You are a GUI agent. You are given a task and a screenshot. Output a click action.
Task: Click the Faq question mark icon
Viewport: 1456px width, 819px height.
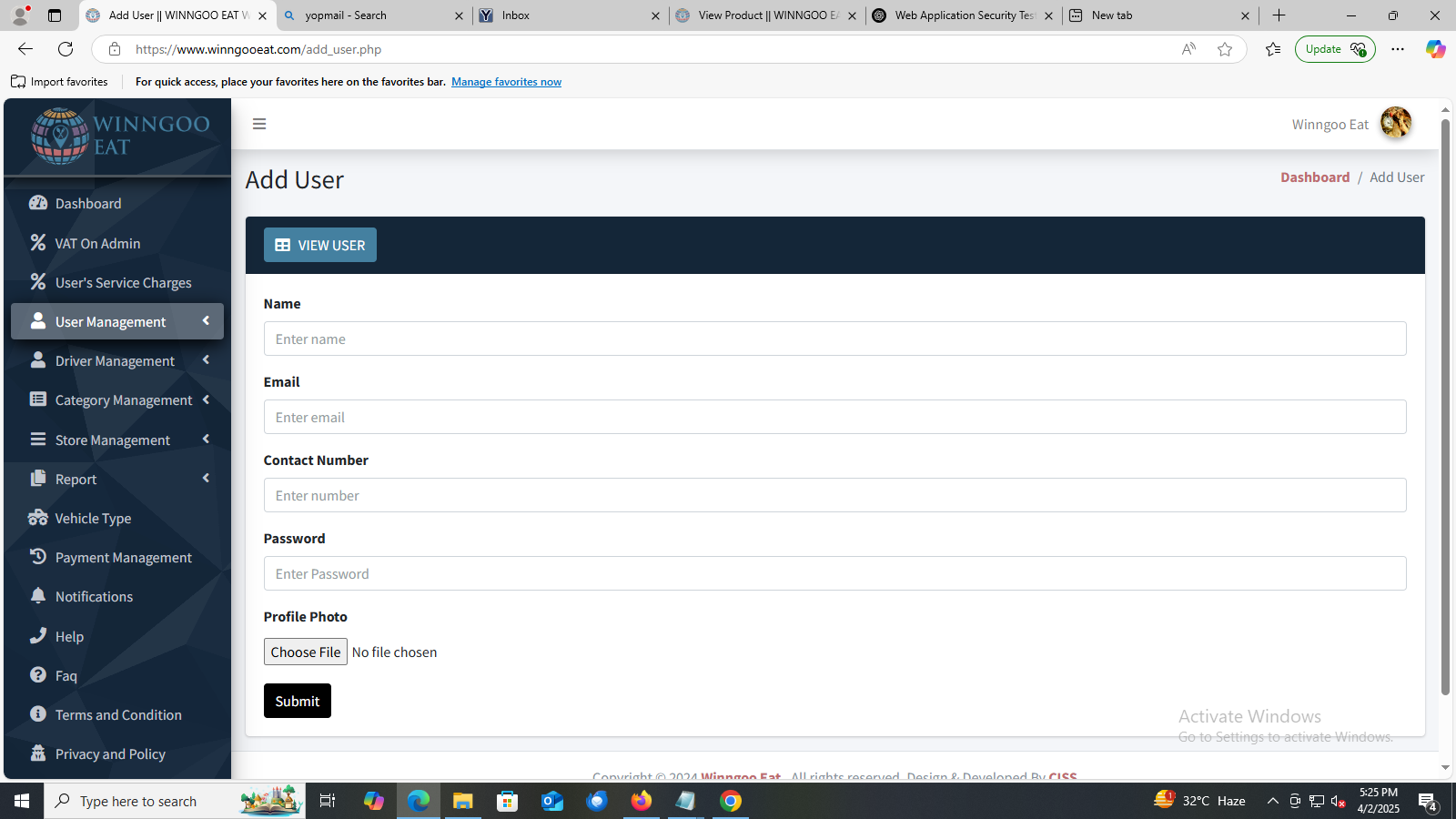[x=37, y=675]
